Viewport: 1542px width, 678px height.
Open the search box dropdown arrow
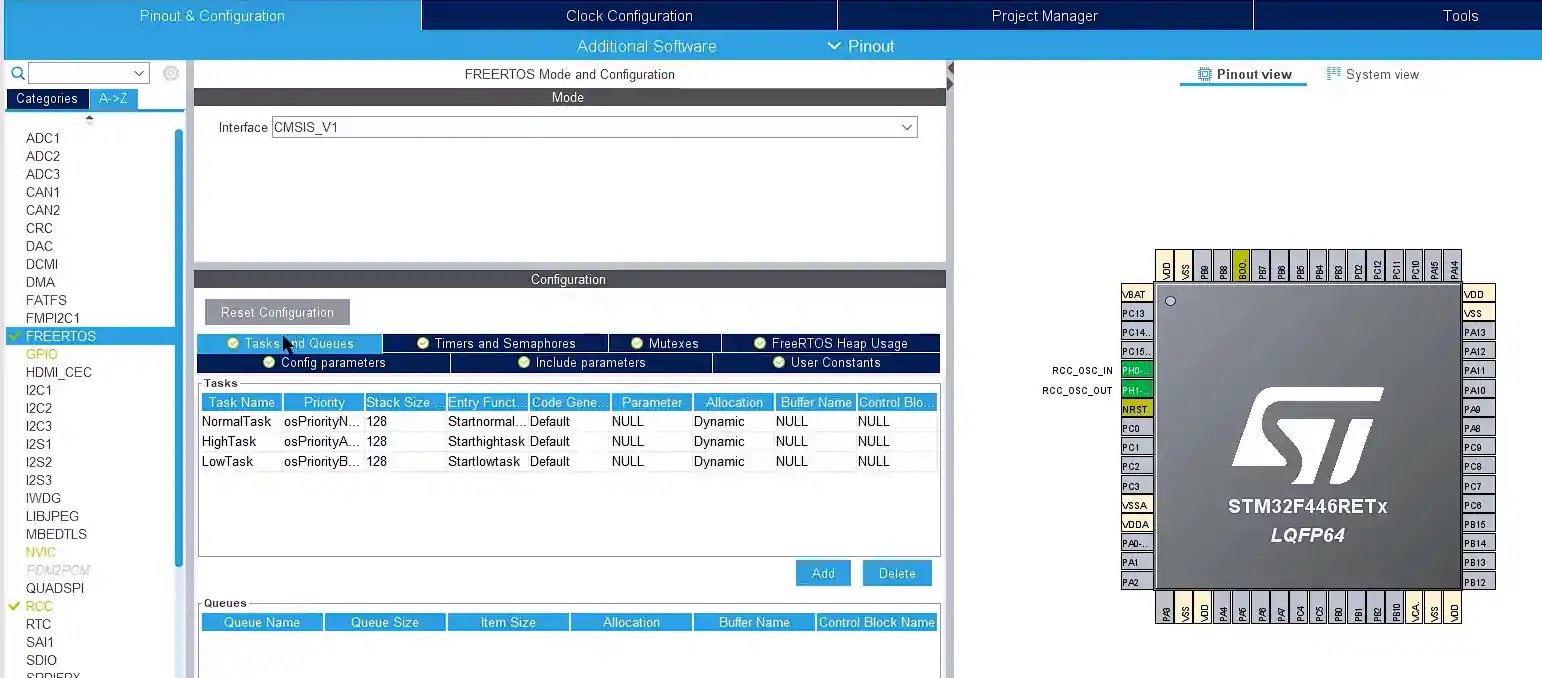139,73
